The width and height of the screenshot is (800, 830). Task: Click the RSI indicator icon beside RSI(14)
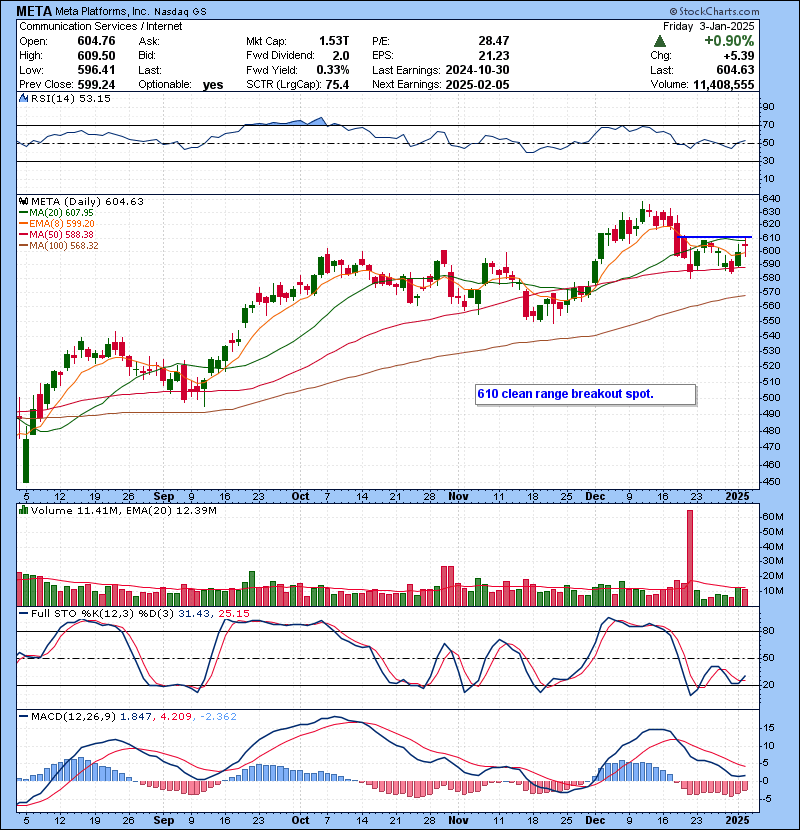23,98
